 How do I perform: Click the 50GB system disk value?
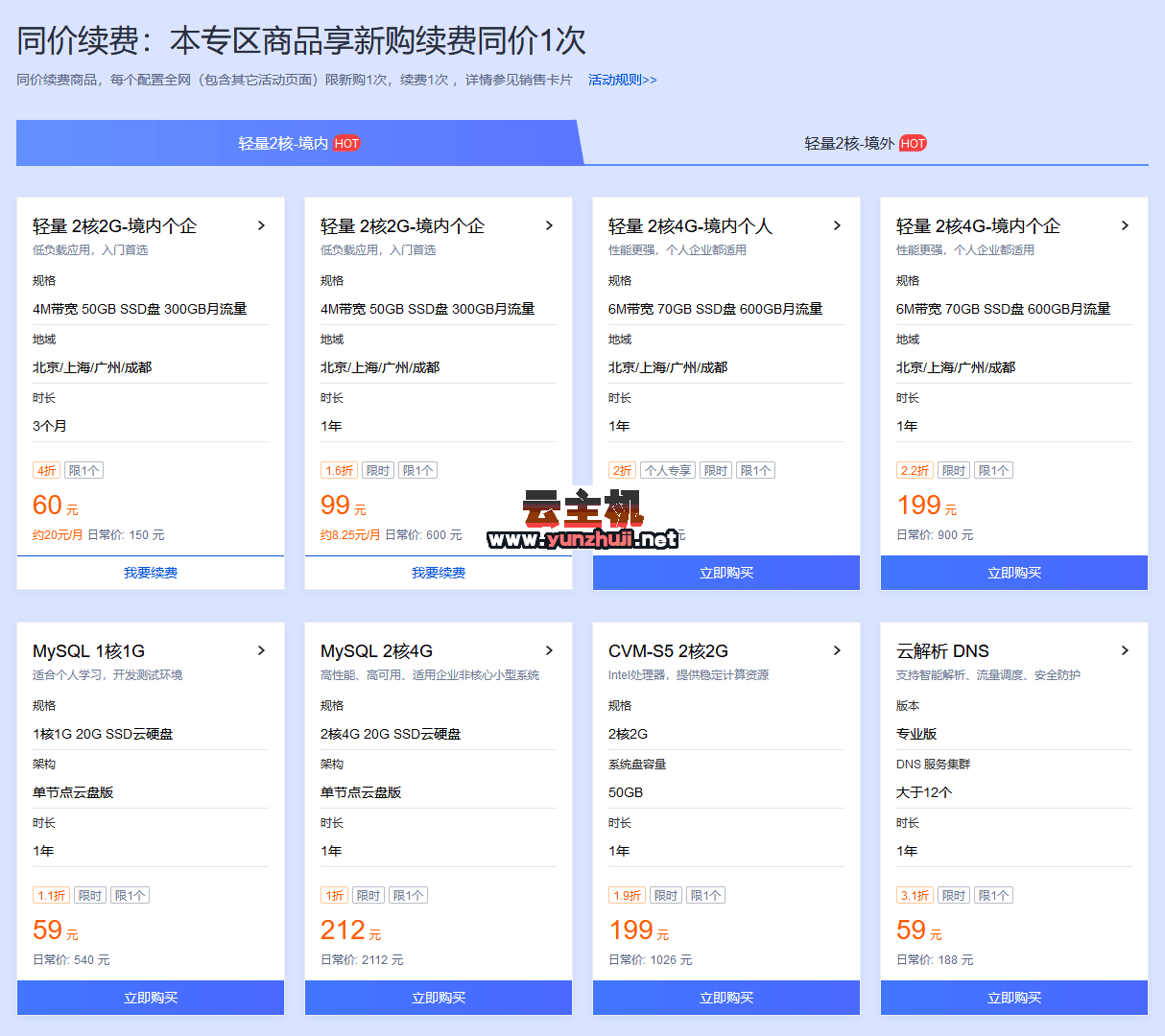click(x=626, y=792)
